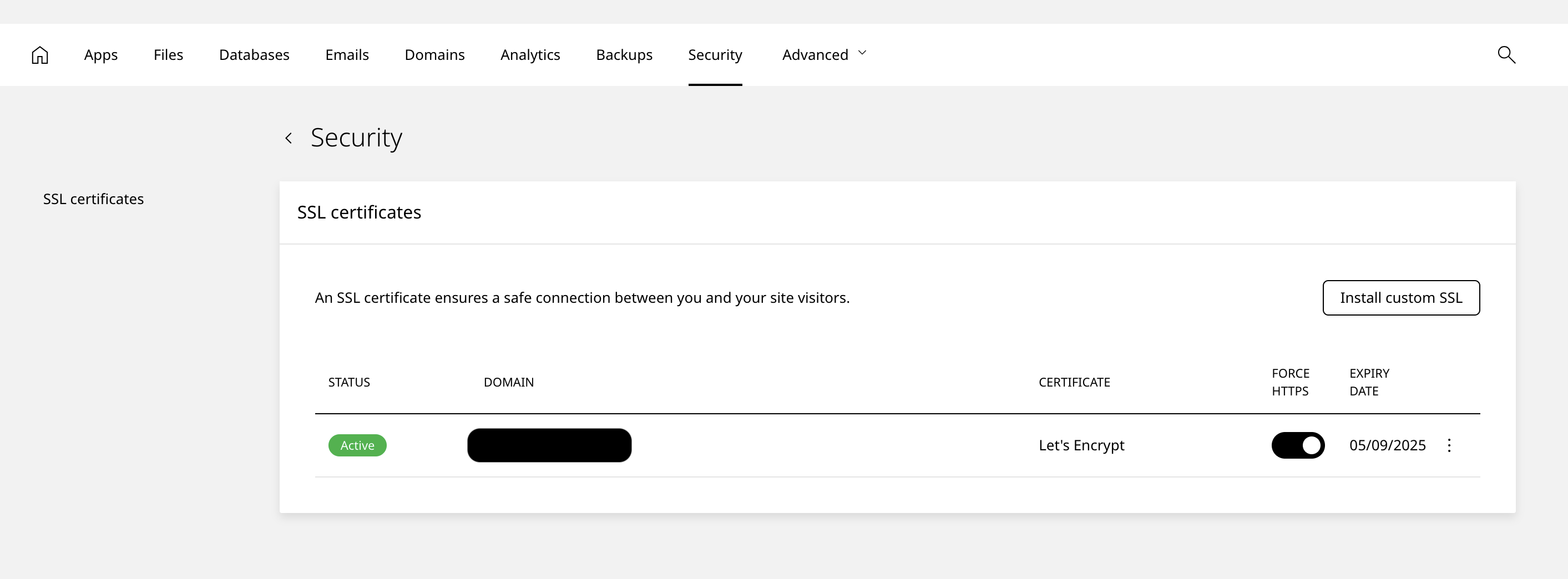Open the three-dot menu for the certificate row
The width and height of the screenshot is (1568, 579).
1449,445
